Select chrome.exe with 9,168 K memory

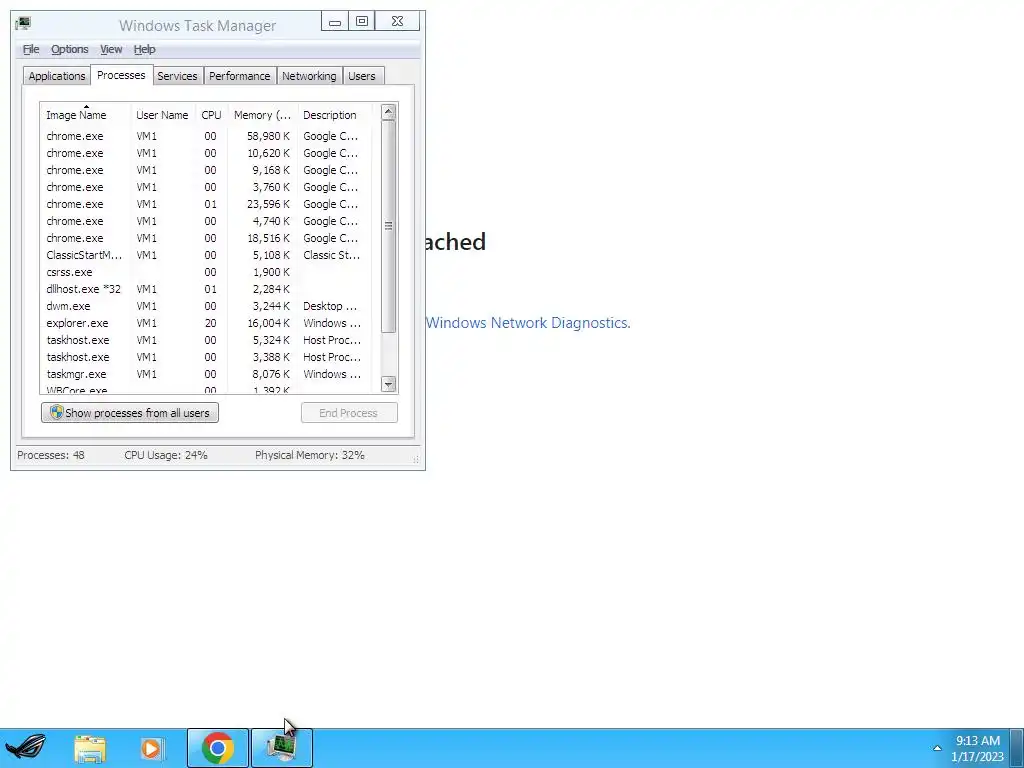pos(206,170)
